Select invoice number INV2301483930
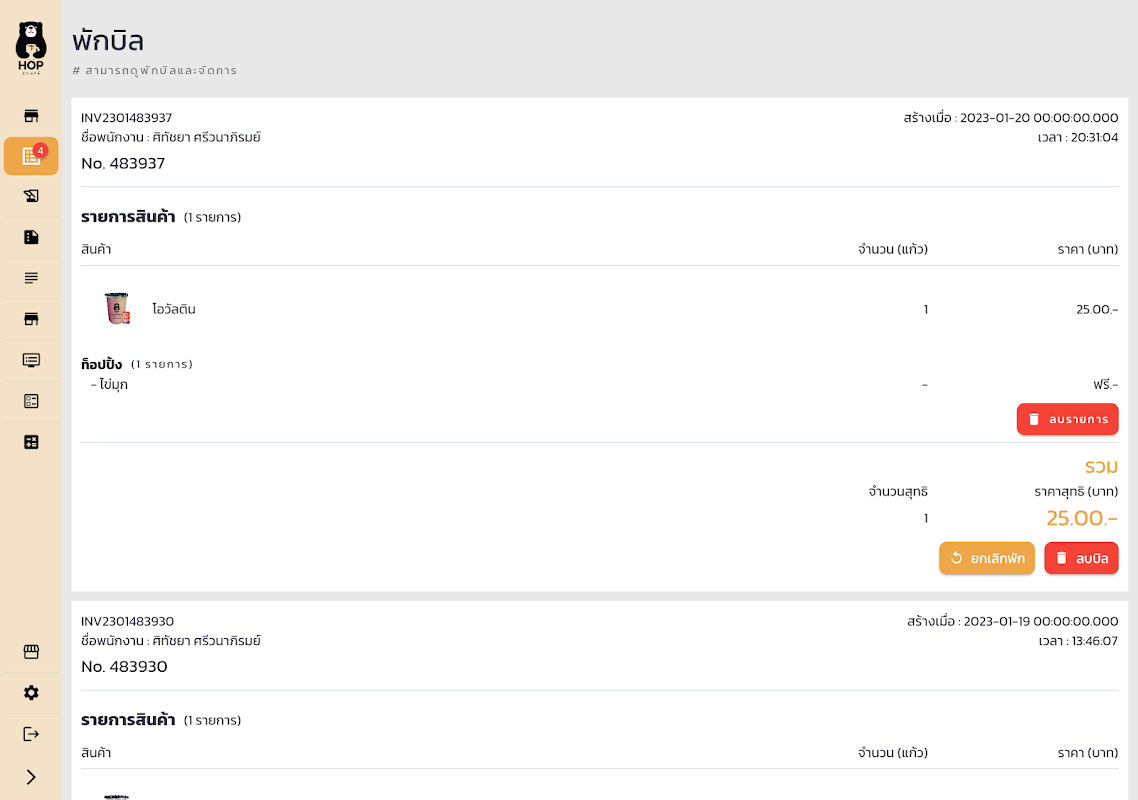 coord(127,621)
